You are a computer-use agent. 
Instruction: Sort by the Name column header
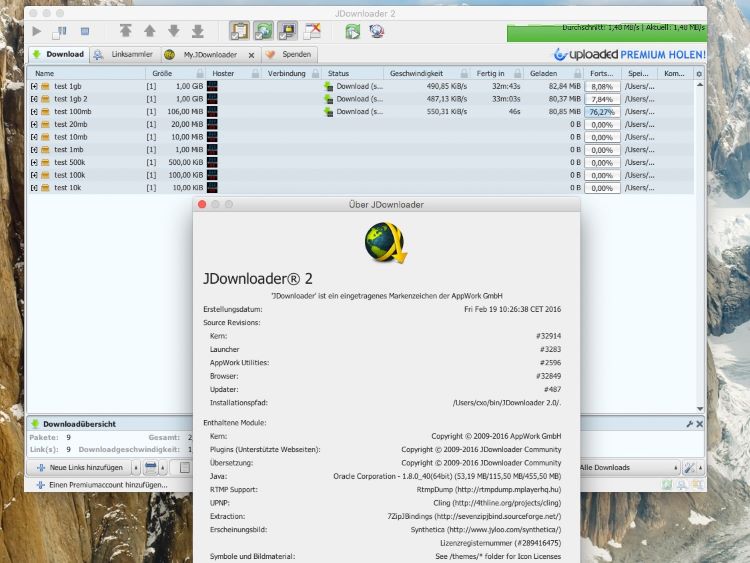click(x=86, y=73)
